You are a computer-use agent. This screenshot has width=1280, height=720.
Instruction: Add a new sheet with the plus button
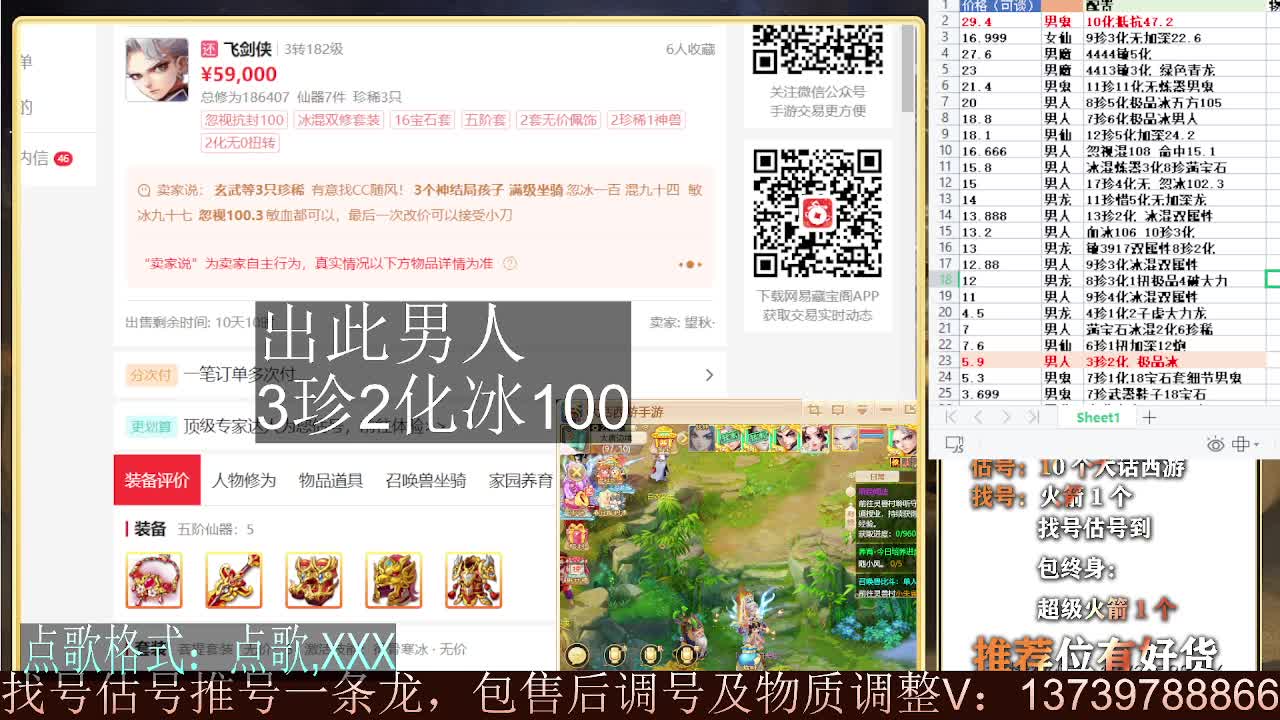click(1150, 417)
